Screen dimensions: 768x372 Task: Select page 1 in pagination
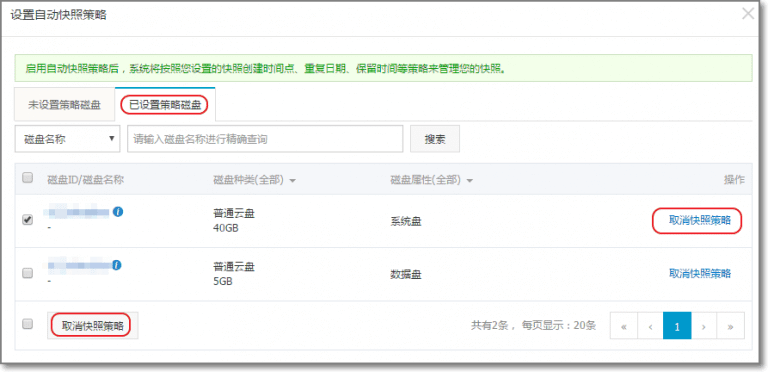click(677, 326)
